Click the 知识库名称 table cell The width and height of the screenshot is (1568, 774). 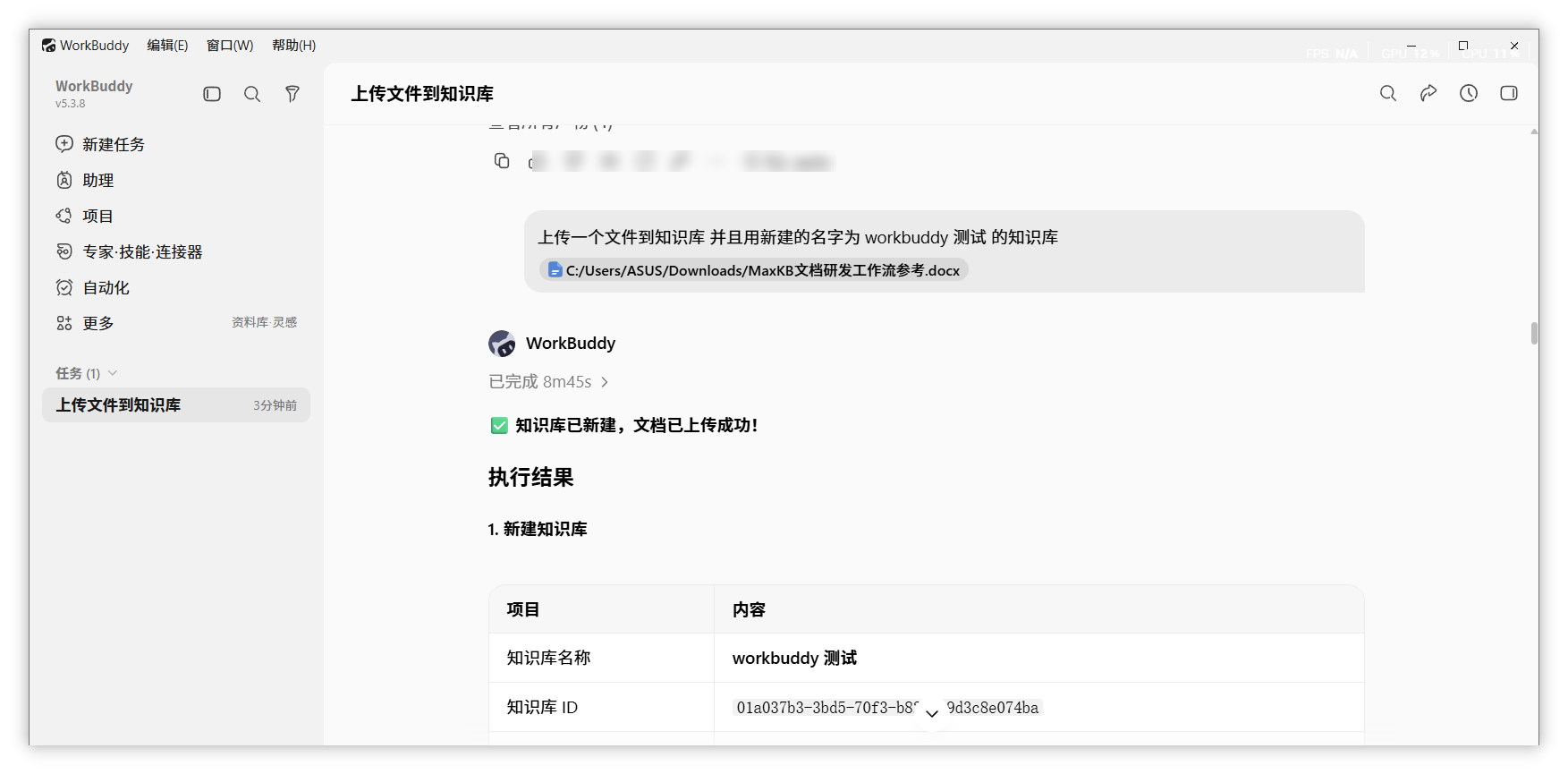click(601, 658)
